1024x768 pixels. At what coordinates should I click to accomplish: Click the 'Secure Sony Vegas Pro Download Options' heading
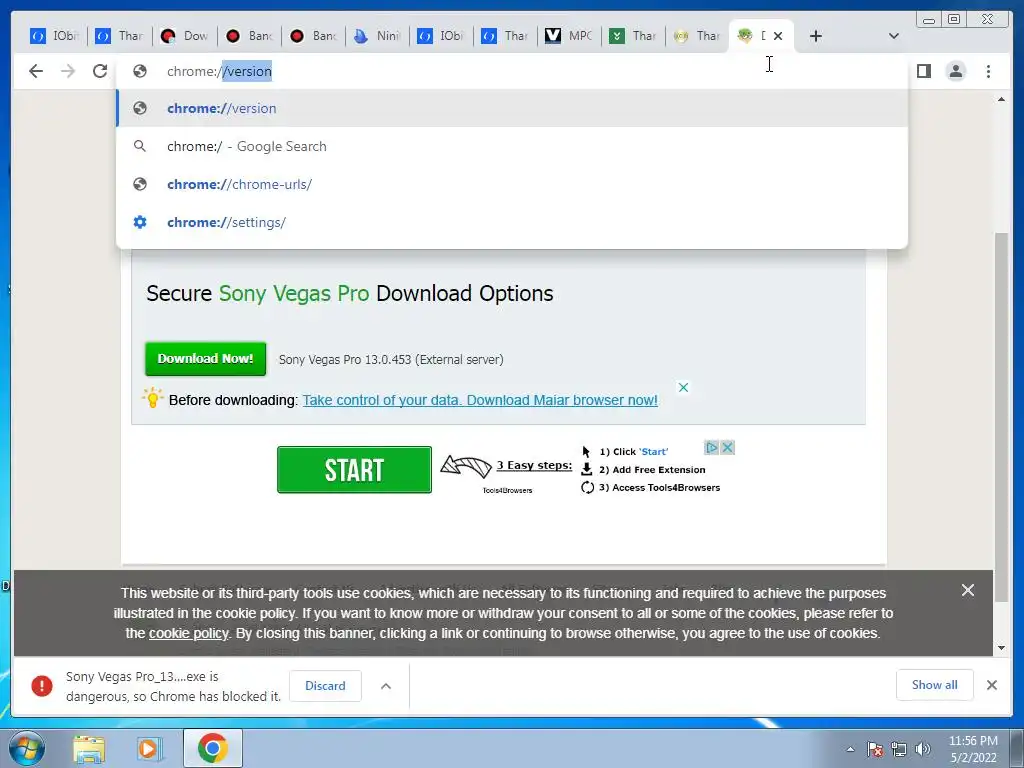pyautogui.click(x=349, y=294)
